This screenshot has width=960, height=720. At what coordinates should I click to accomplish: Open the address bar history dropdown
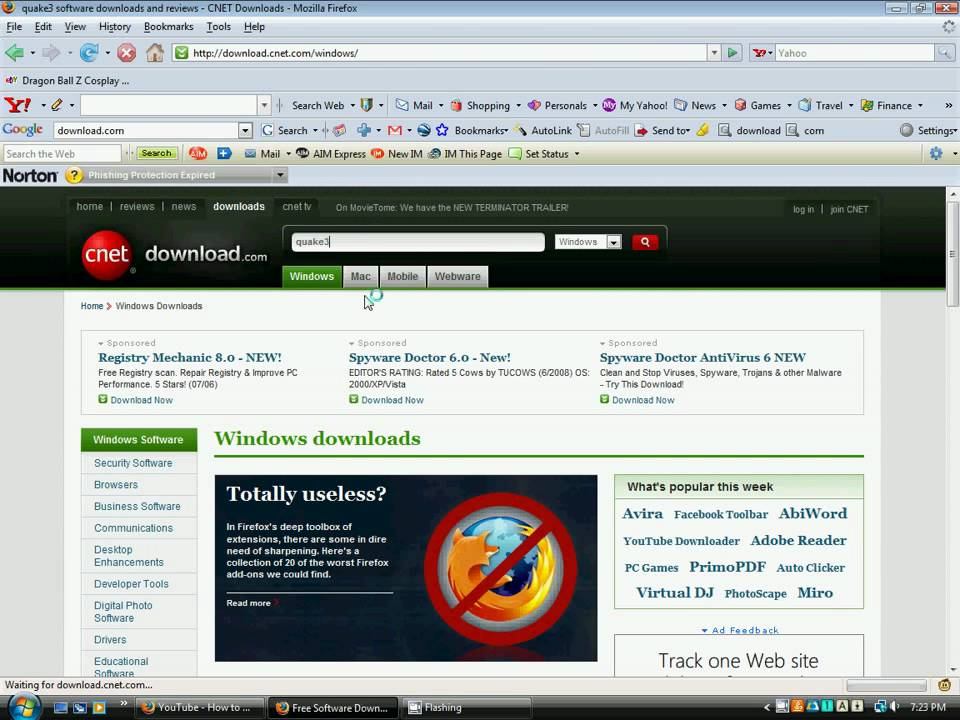click(x=714, y=53)
